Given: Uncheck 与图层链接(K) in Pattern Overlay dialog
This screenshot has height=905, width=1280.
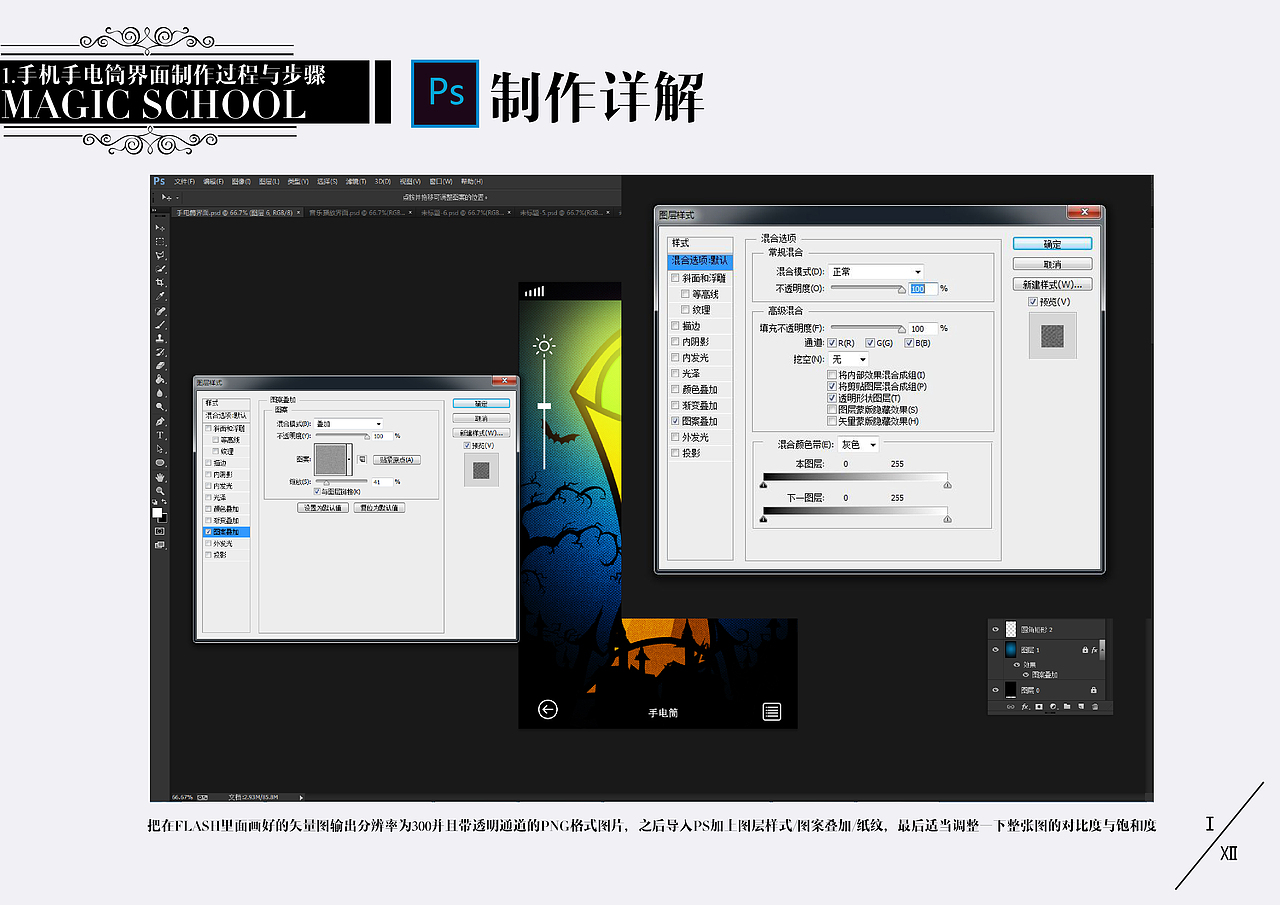Looking at the screenshot, I should point(317,492).
